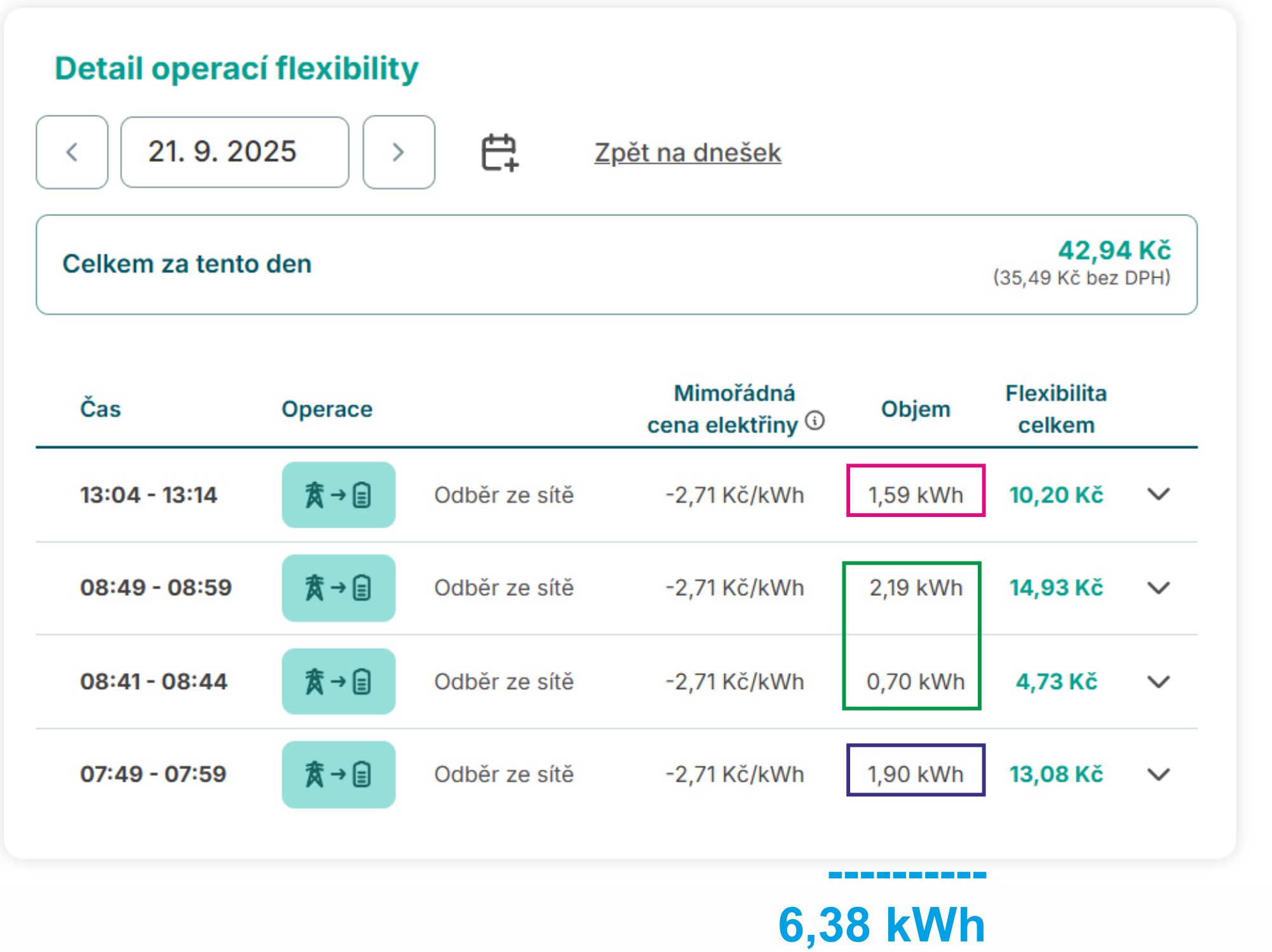Expand the 13:04 - 13:14 operation details
The height and width of the screenshot is (952, 1272).
click(x=1158, y=494)
